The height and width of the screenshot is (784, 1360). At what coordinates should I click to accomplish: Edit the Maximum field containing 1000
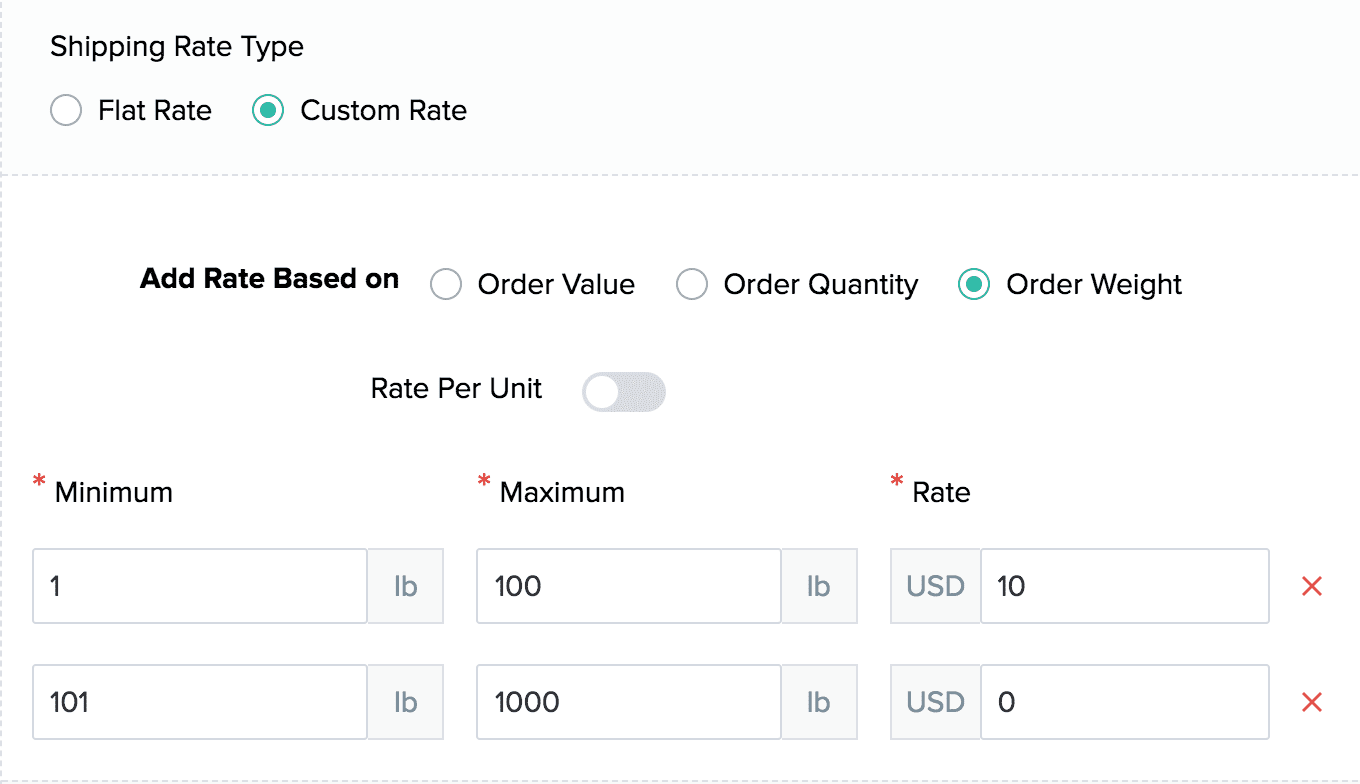[x=629, y=702]
